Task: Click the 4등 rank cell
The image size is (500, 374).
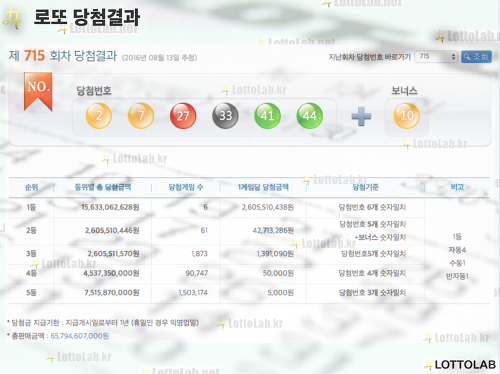Action: click(31, 273)
